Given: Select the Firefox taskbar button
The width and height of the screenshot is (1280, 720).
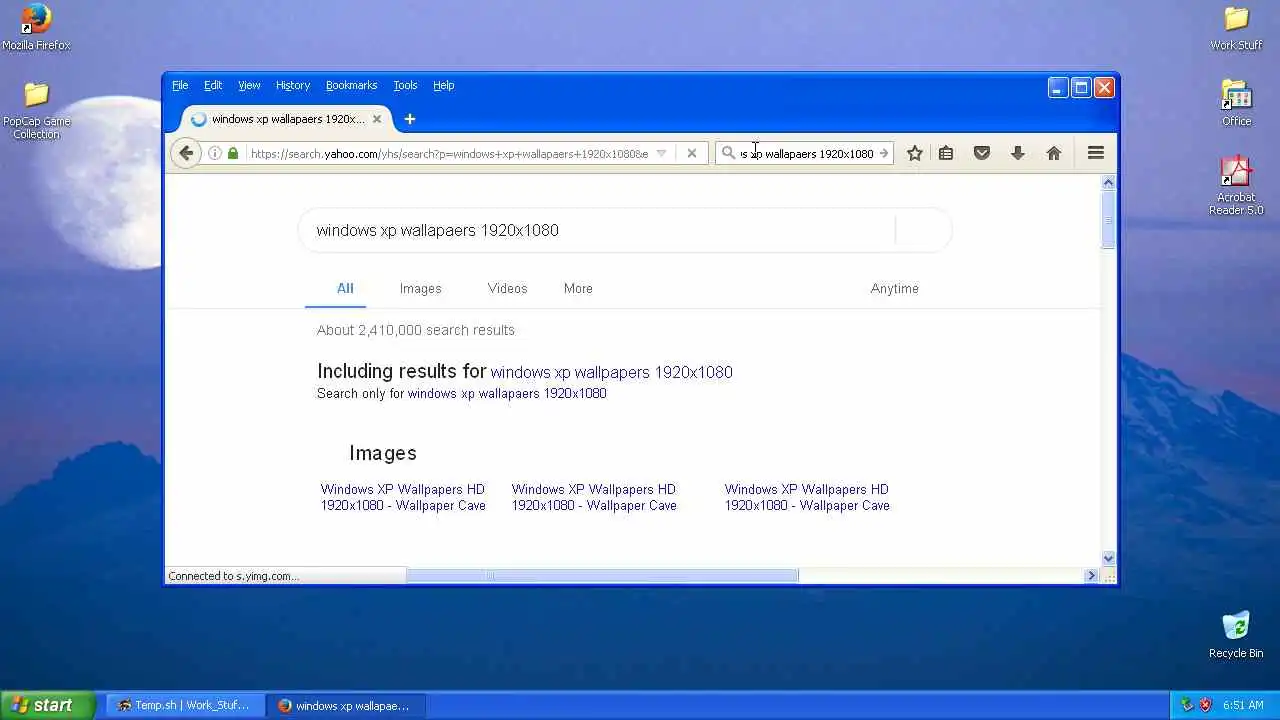Looking at the screenshot, I should pos(345,705).
